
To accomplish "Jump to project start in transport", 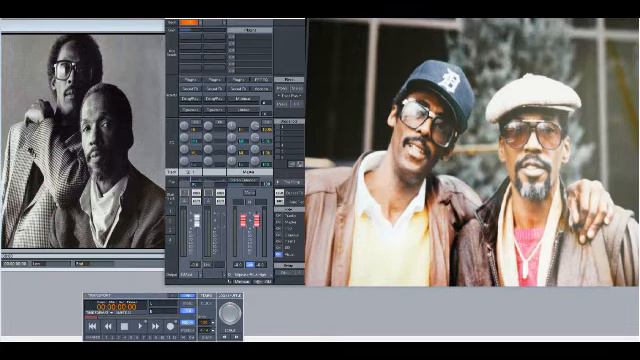I will point(92,327).
